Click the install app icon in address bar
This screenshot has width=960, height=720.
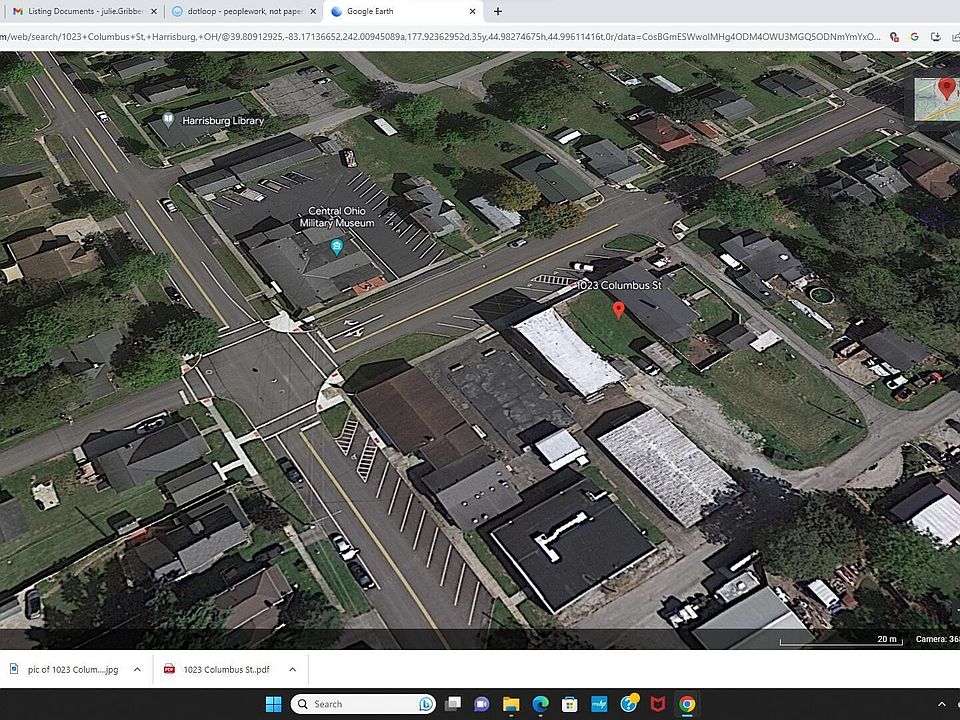coord(936,37)
